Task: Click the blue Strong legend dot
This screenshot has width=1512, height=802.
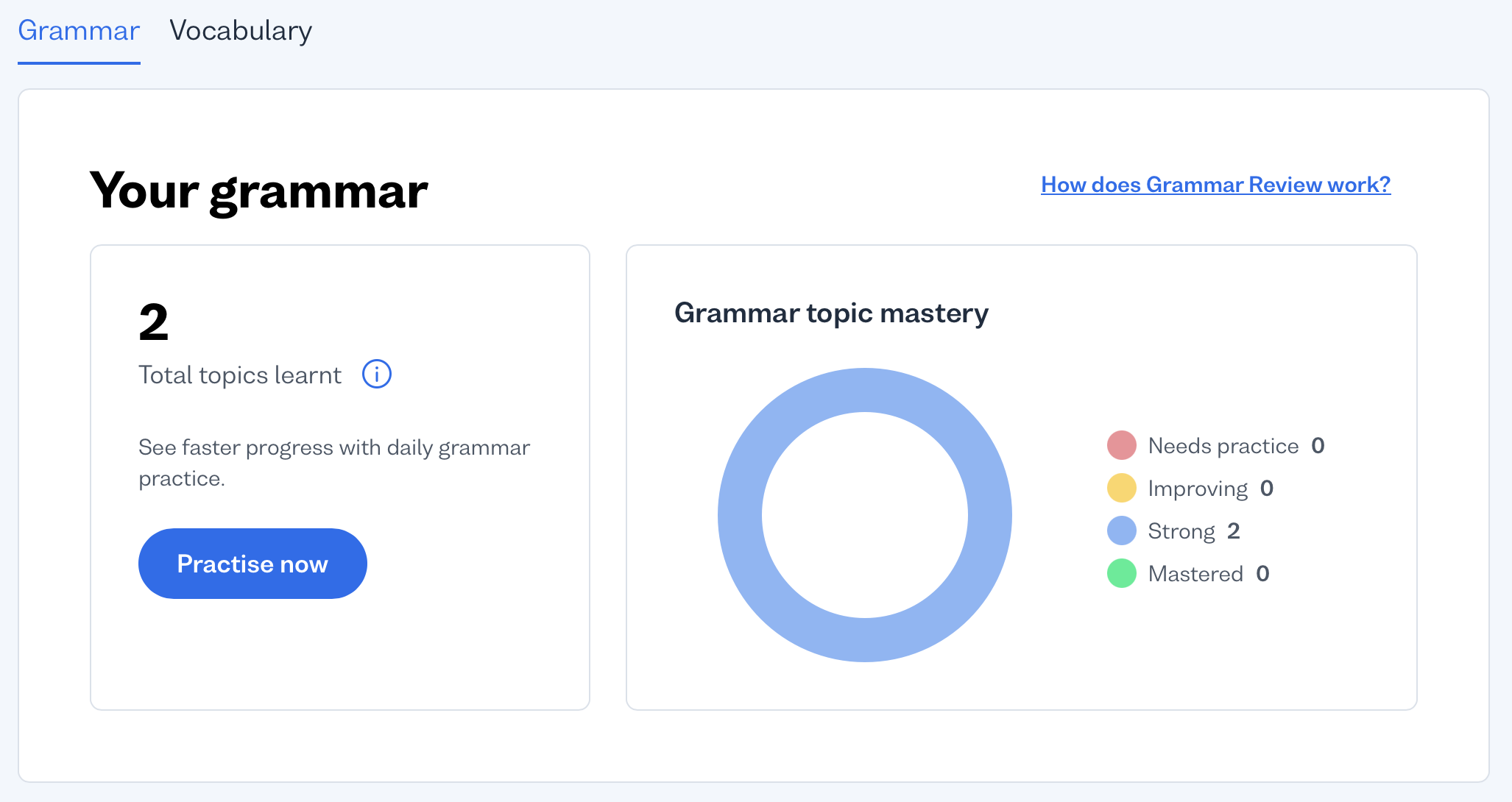Action: 1121,531
